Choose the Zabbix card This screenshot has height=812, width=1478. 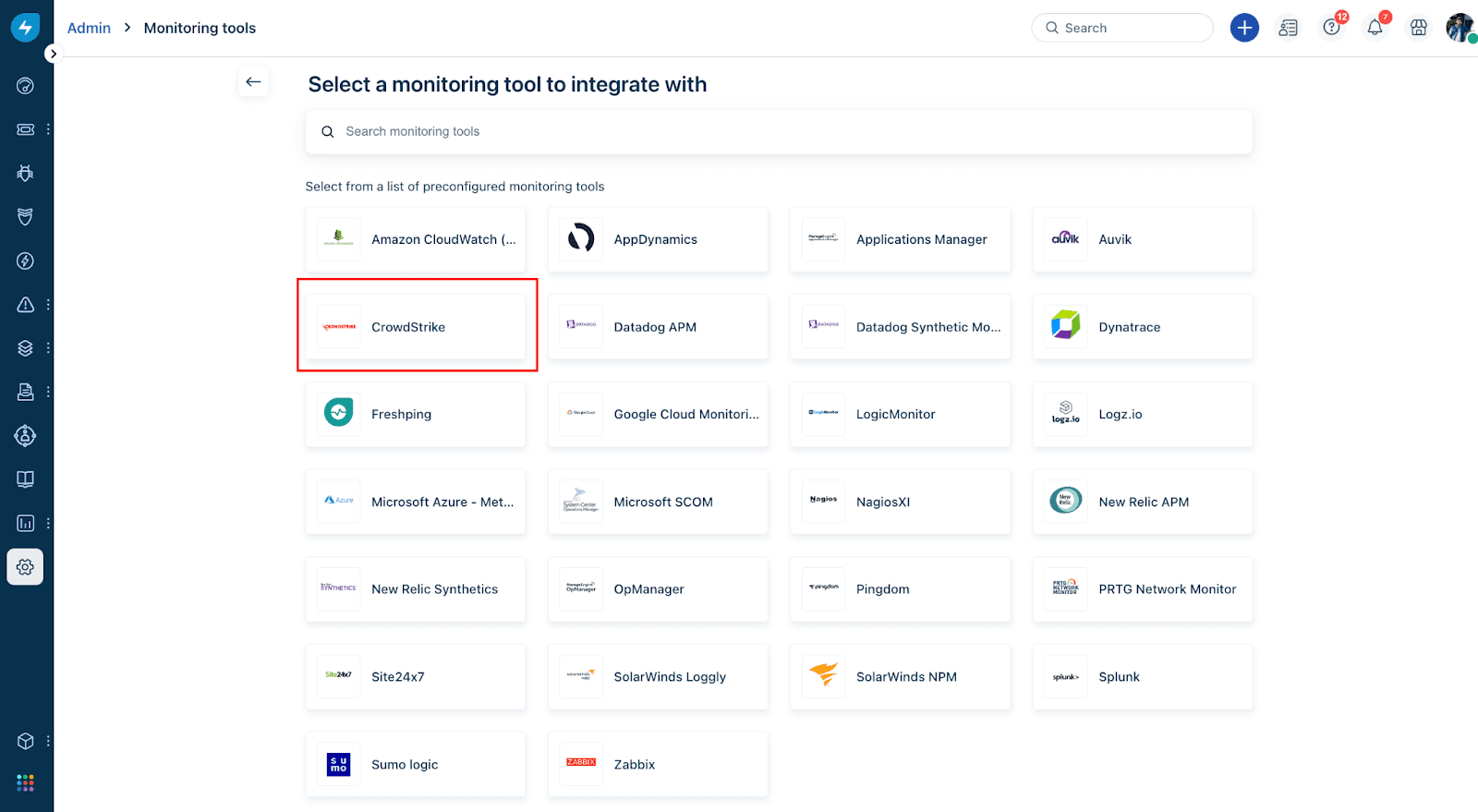(x=658, y=764)
